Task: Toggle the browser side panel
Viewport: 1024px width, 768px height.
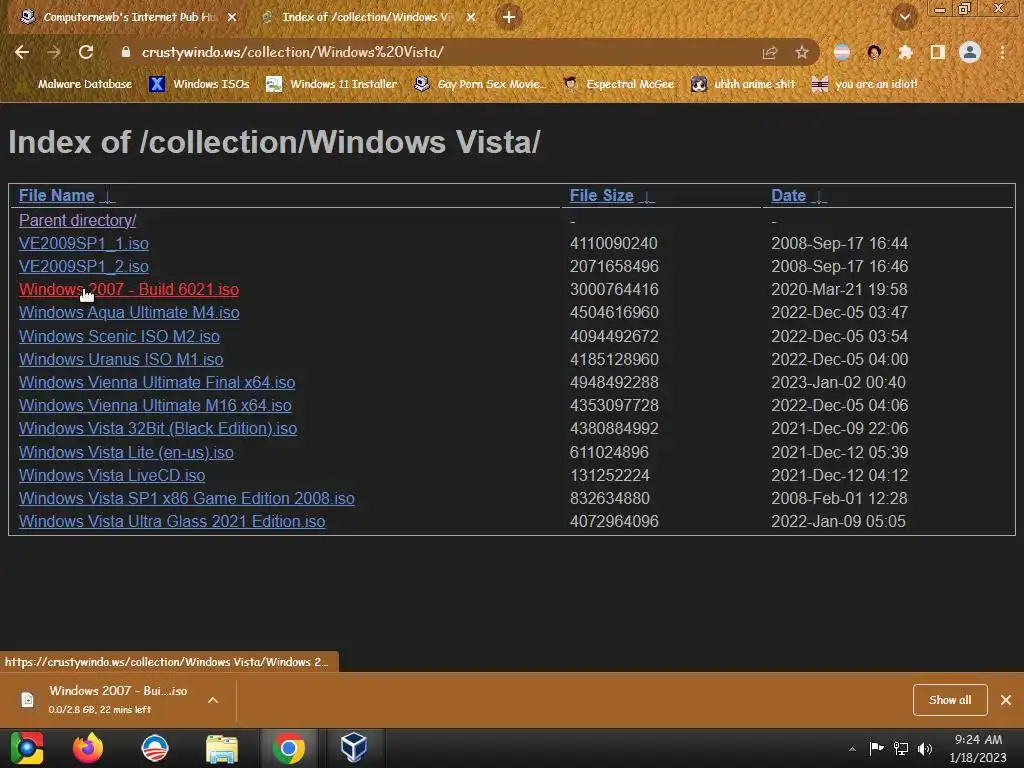Action: pyautogui.click(x=938, y=52)
